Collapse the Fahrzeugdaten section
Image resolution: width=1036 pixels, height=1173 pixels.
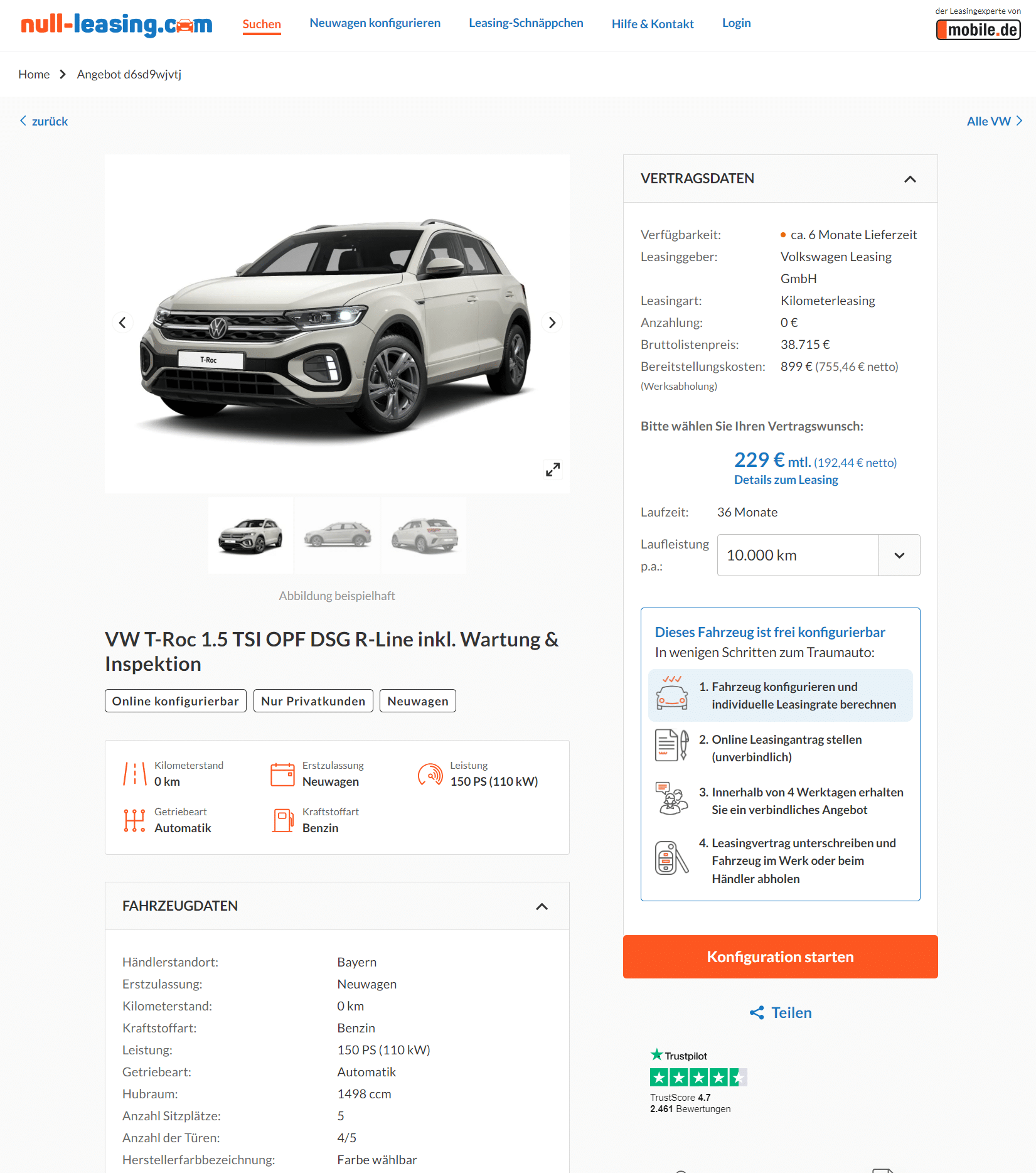tap(542, 906)
